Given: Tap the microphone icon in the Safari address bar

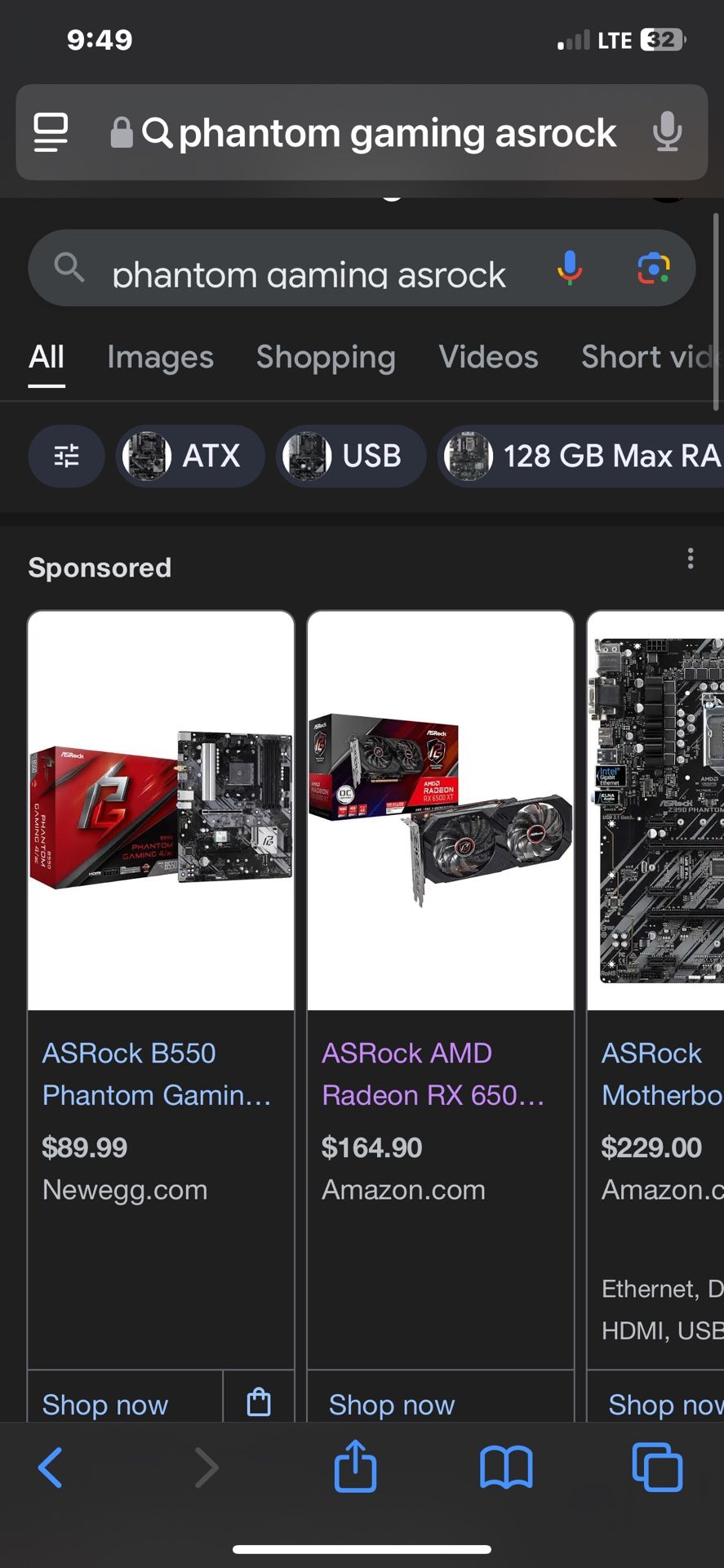Looking at the screenshot, I should click(667, 132).
